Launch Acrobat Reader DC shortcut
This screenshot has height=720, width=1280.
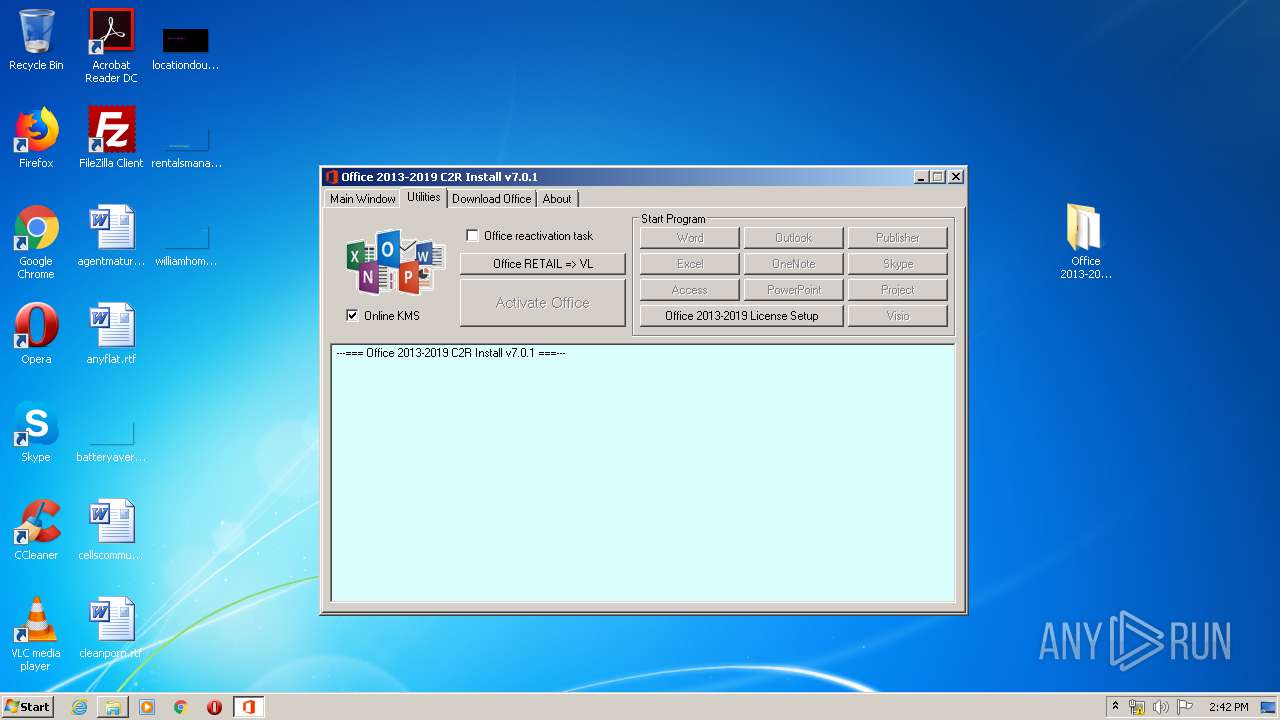[x=111, y=45]
